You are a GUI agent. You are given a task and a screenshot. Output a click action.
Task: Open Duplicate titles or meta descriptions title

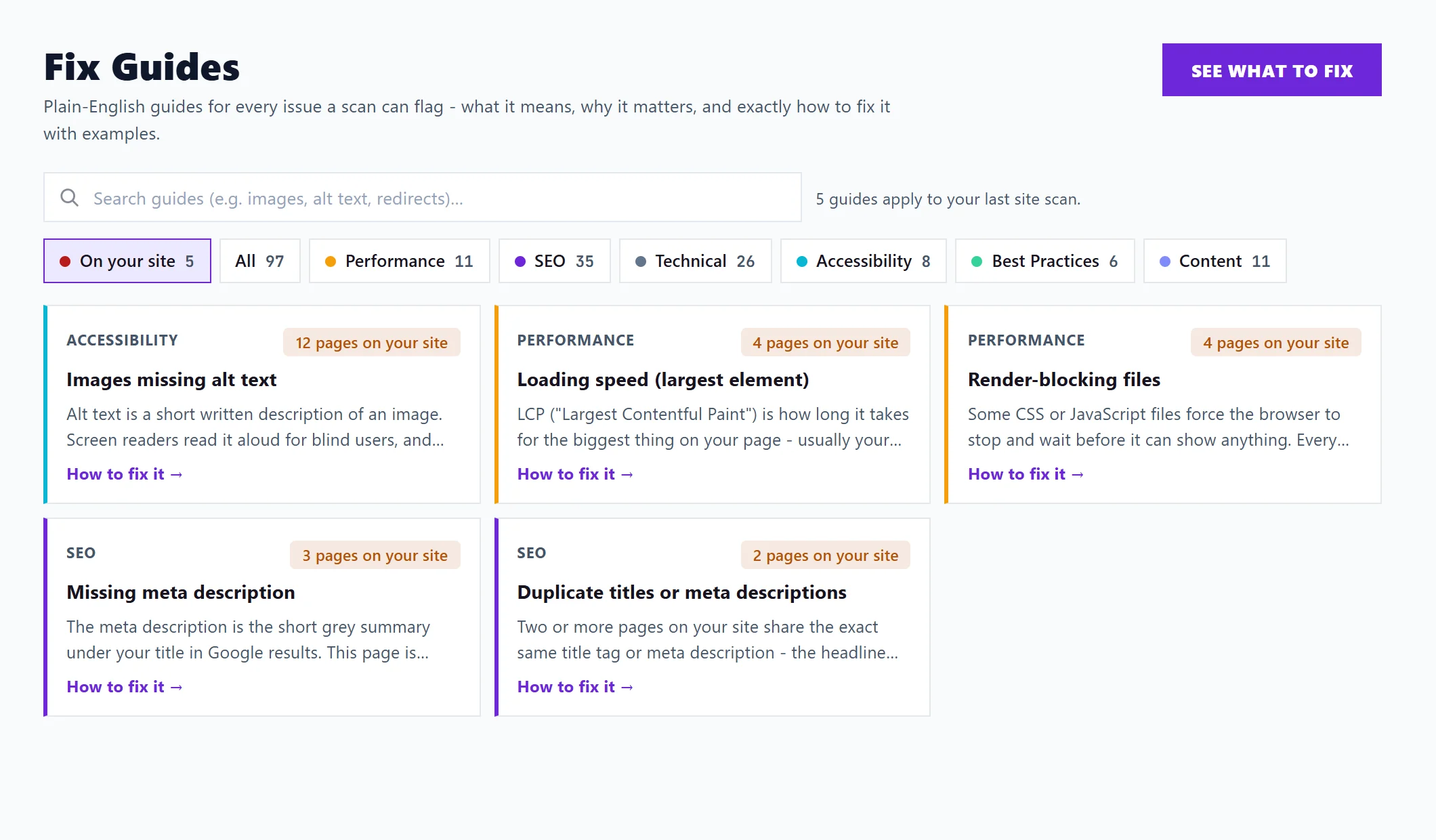tap(681, 593)
